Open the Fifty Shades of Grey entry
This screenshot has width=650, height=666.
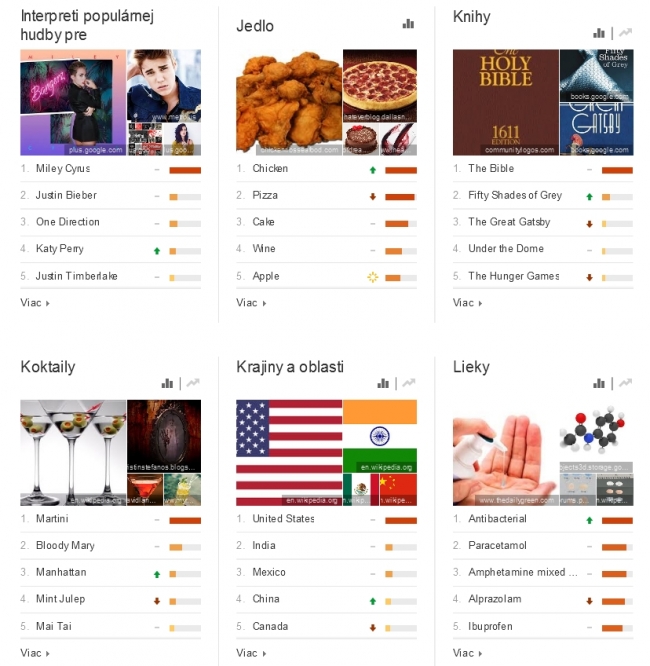point(543,195)
